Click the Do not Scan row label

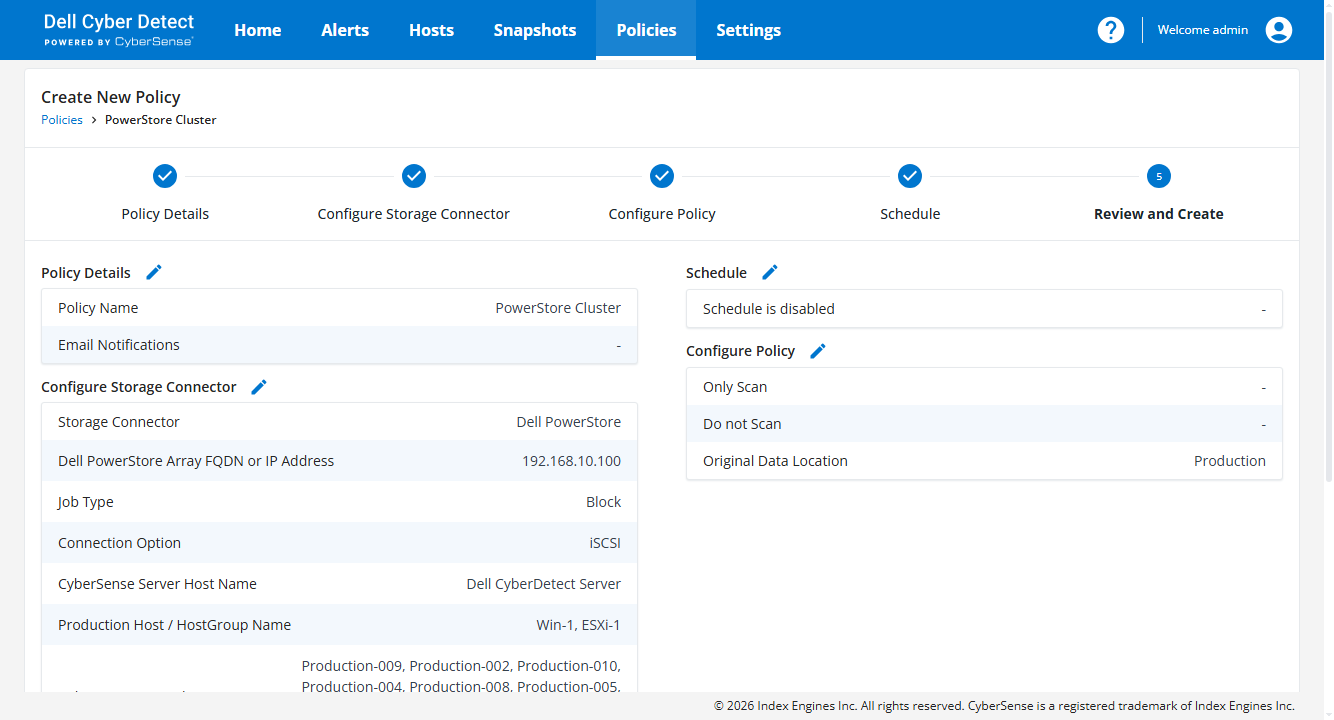coord(742,424)
